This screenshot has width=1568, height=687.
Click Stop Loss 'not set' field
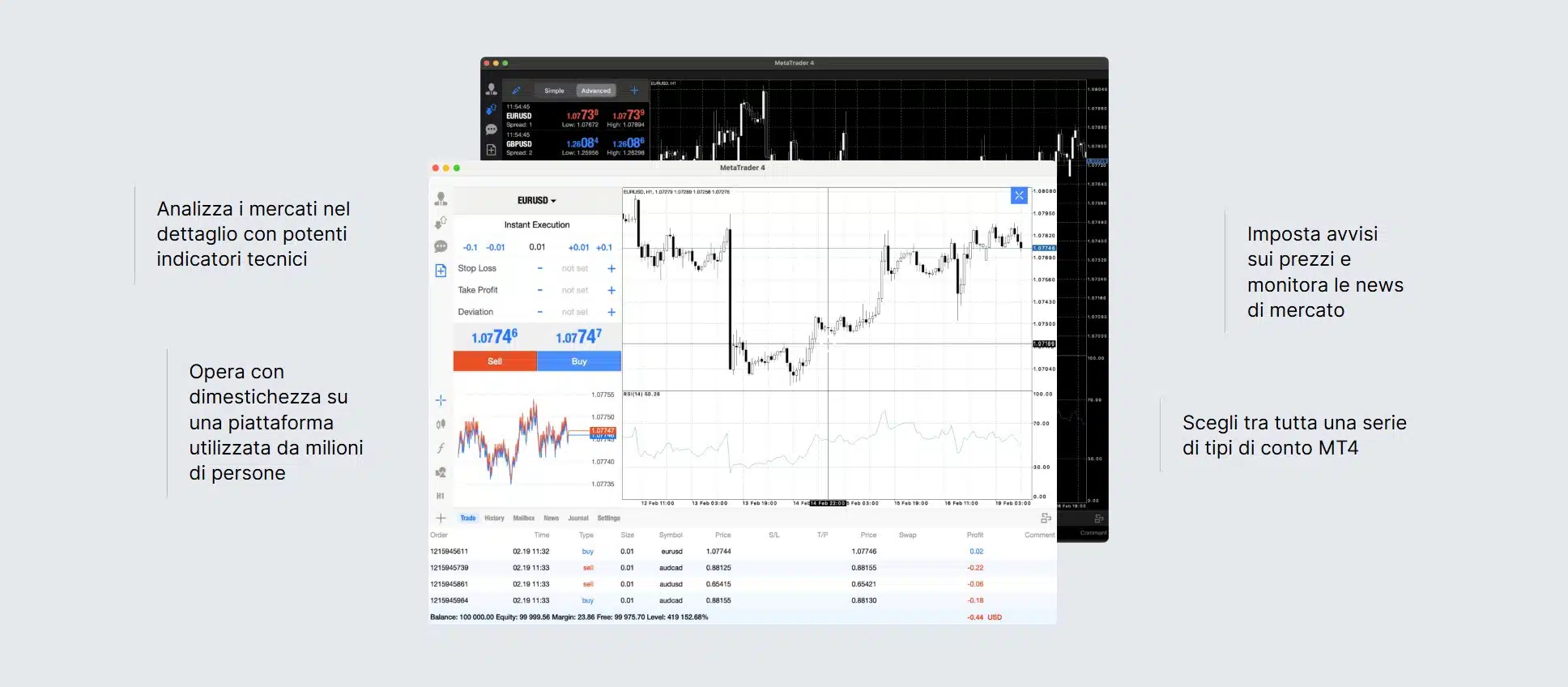pos(575,268)
